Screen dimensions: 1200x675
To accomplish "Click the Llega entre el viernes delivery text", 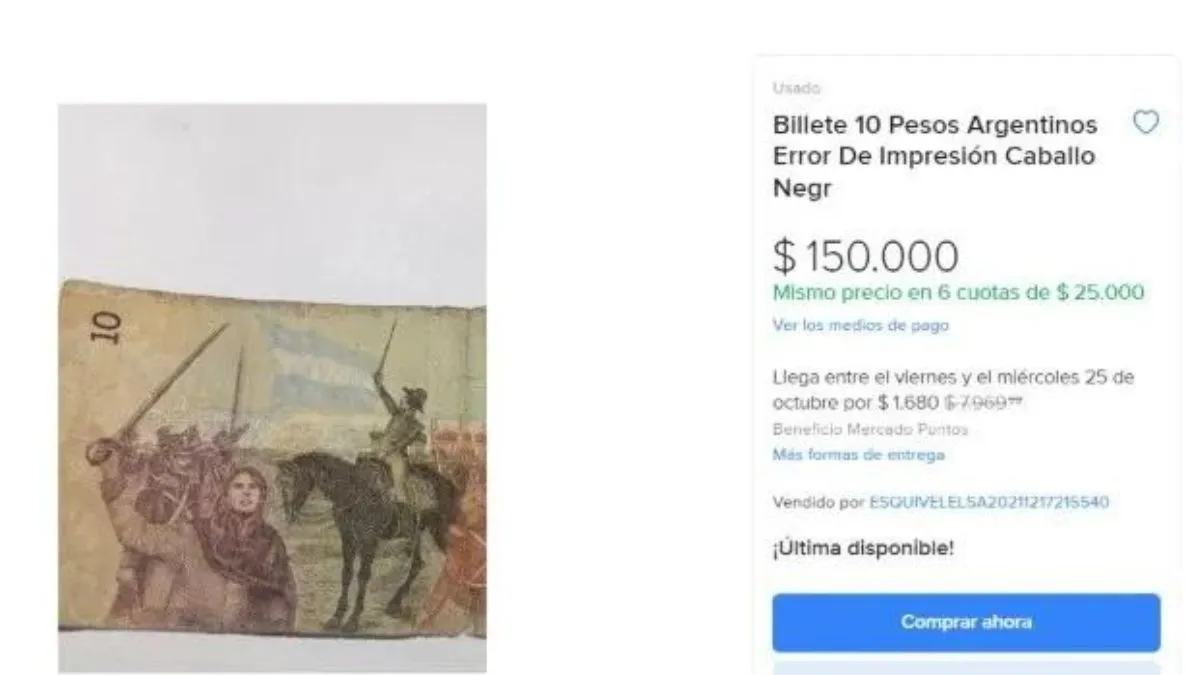I will tap(953, 390).
